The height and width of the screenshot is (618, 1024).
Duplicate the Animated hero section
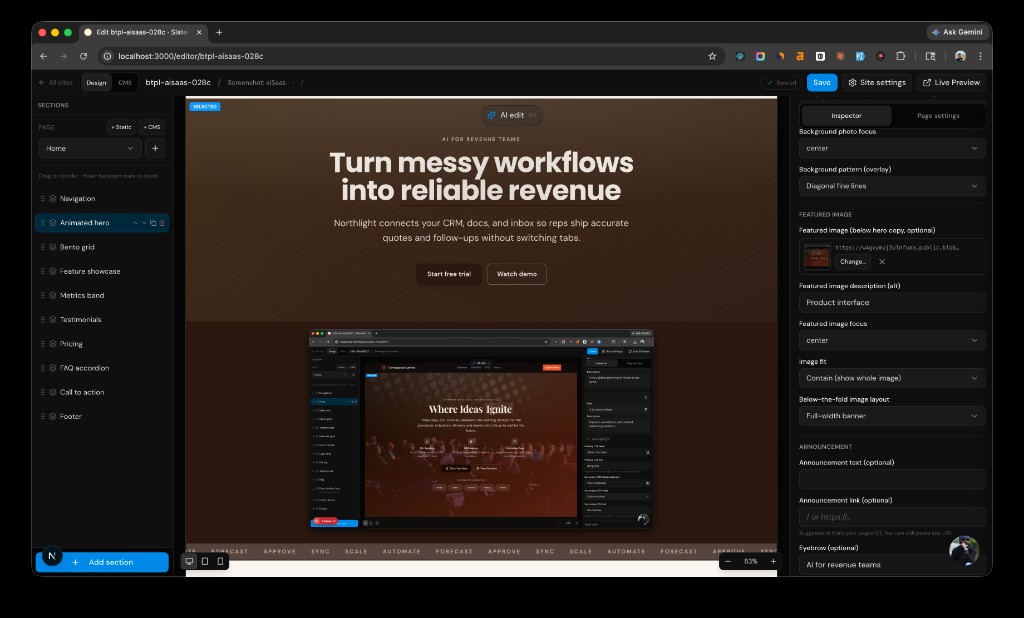coord(154,223)
